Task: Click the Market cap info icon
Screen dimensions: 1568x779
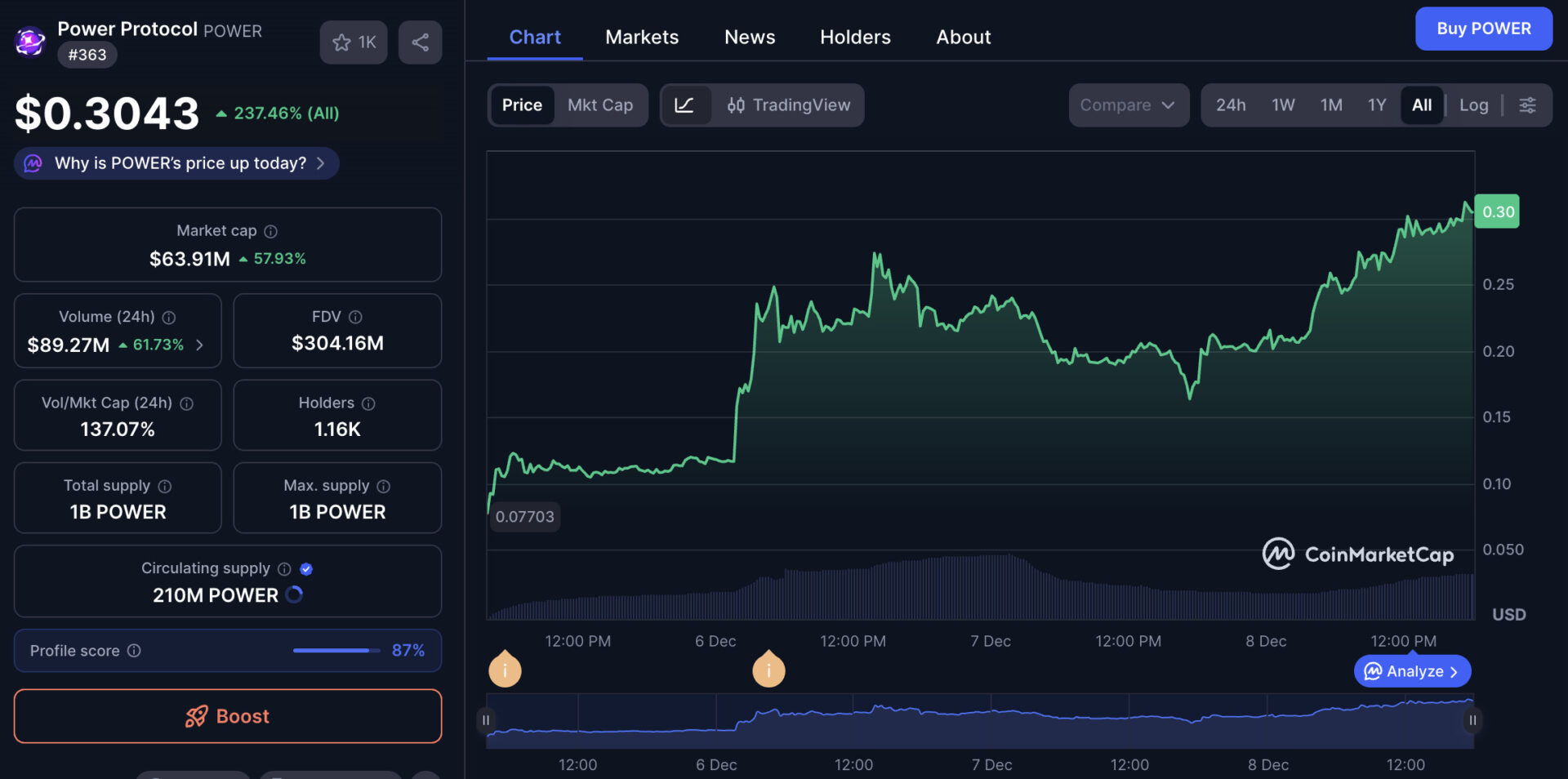Action: tap(271, 232)
